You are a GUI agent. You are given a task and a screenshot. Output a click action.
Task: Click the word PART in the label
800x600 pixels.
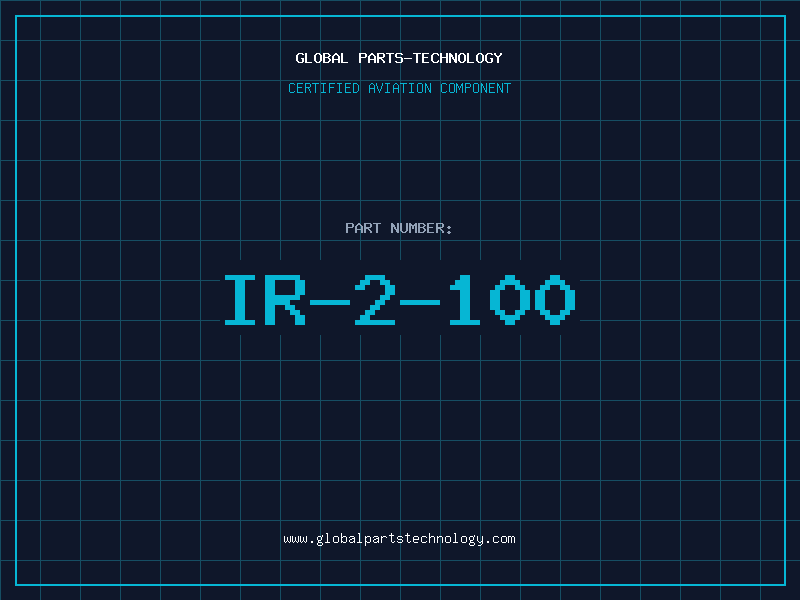click(362, 228)
